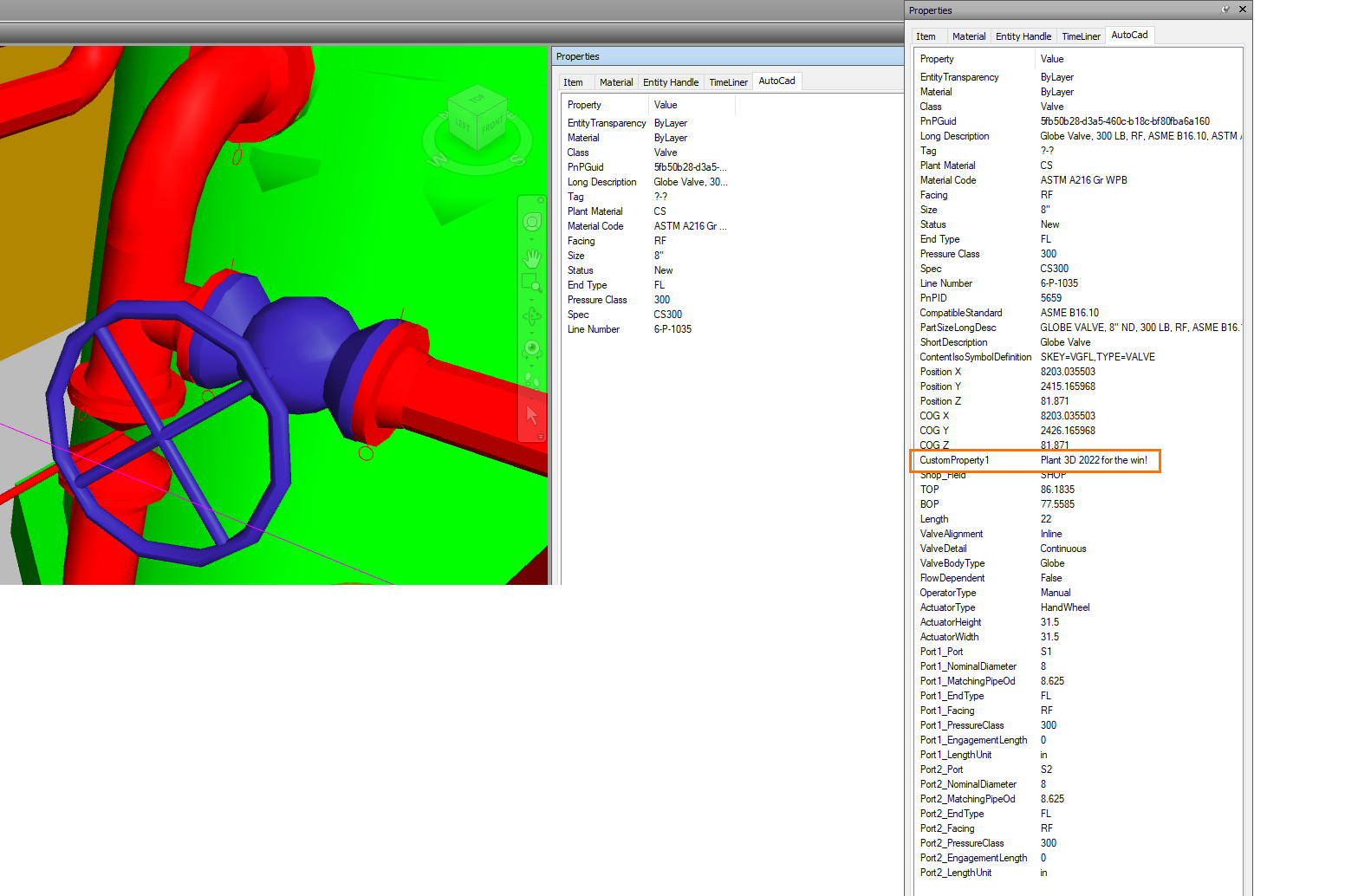Open dropdown arrow below the Orbit tool
This screenshot has width=1345, height=896.
click(532, 332)
